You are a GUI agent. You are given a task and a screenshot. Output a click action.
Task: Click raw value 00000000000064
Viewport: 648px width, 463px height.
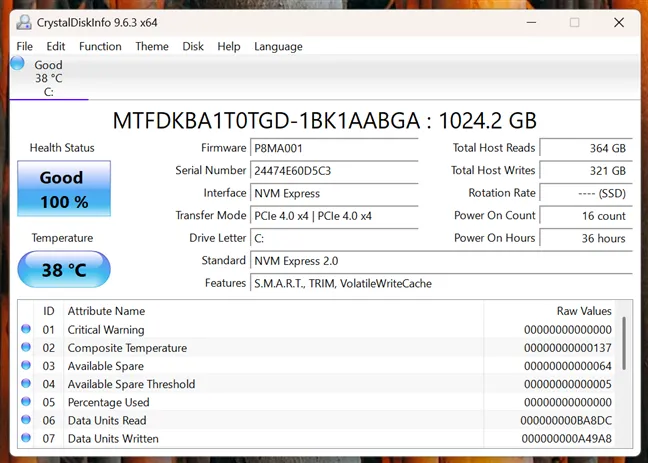(x=568, y=366)
